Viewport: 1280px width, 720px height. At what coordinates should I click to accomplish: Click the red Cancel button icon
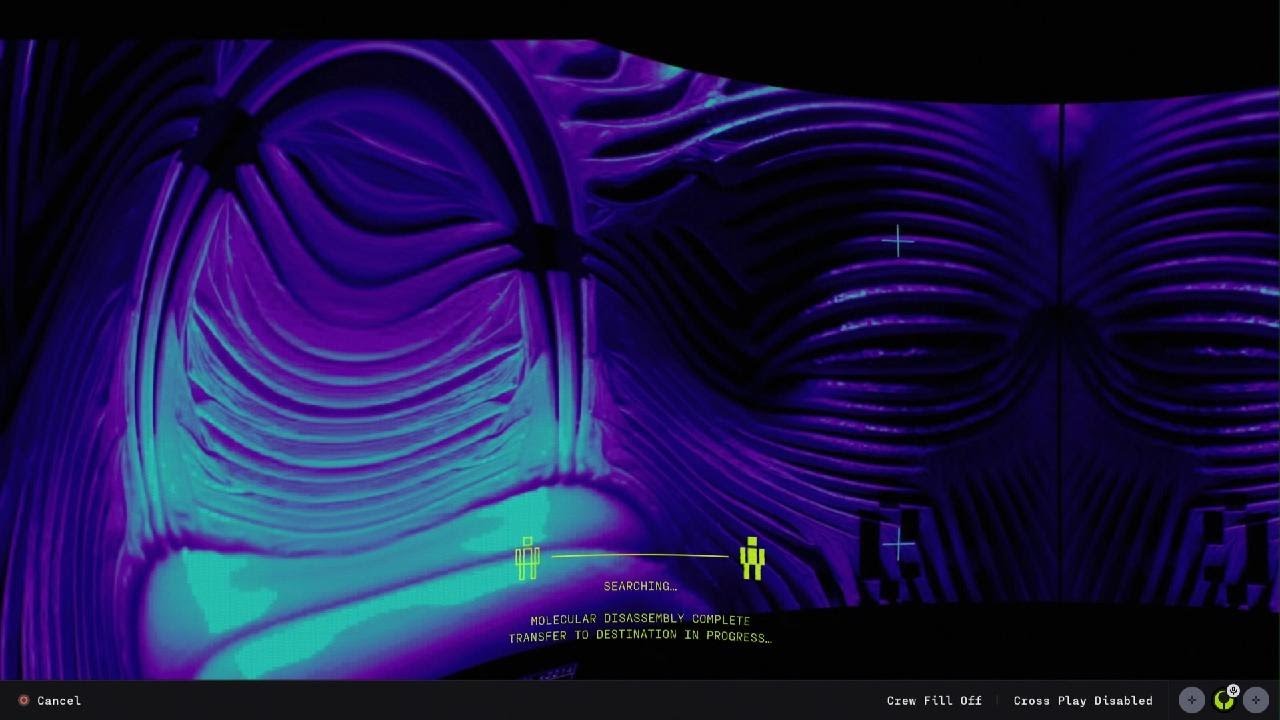[24, 701]
